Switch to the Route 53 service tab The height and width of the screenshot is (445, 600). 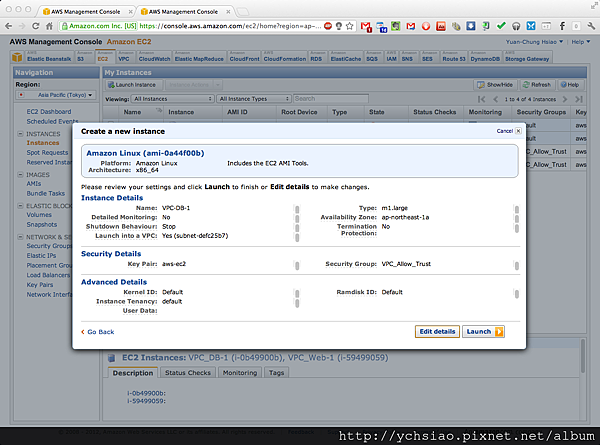click(x=454, y=57)
